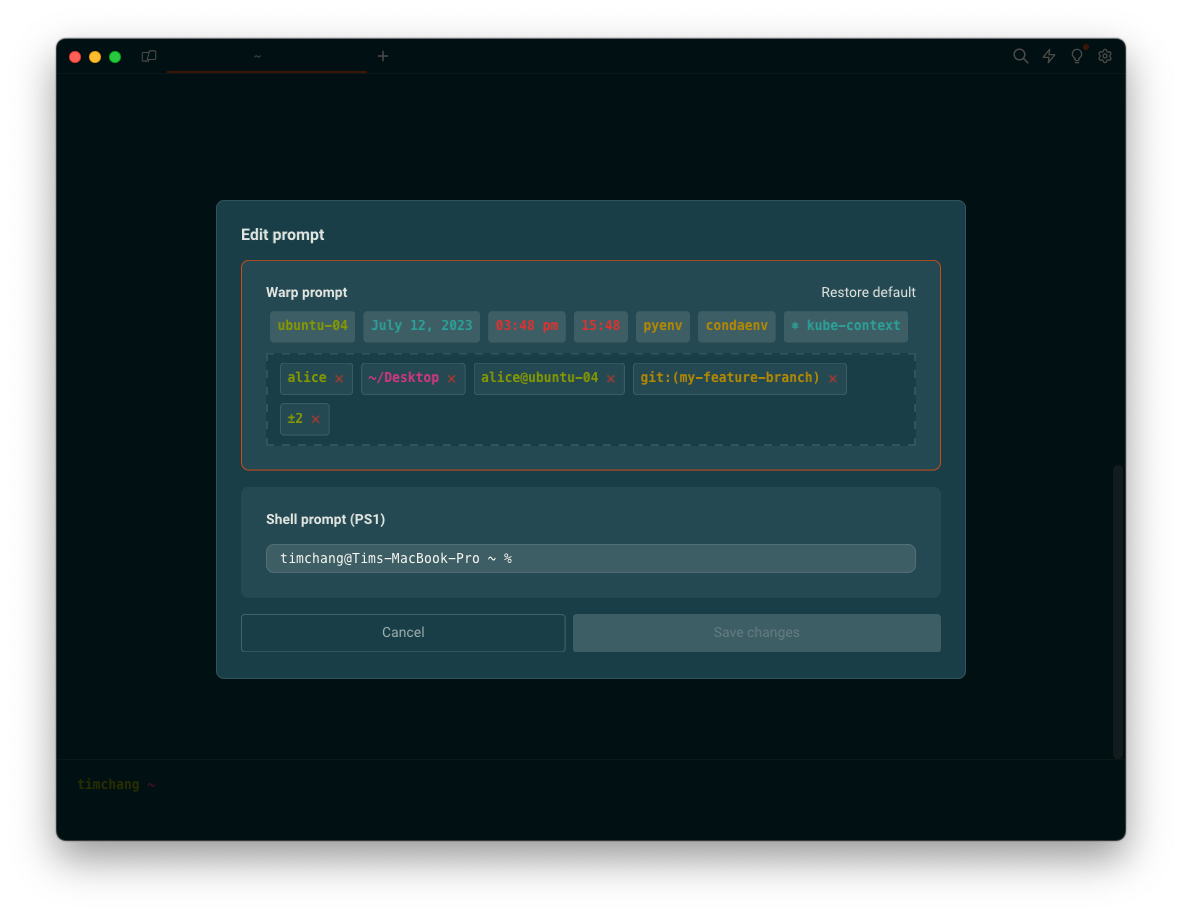Click the lightning bolt workflows icon
Image resolution: width=1182 pixels, height=915 pixels.
(1049, 56)
